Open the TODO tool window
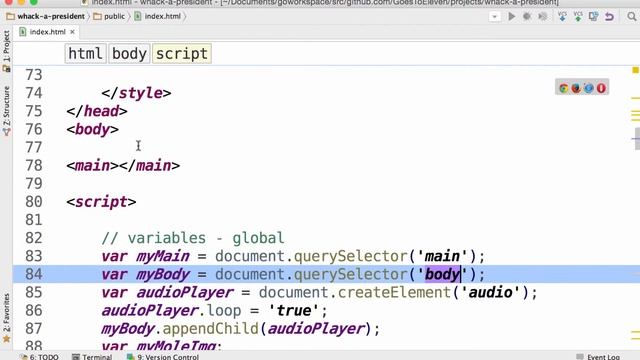Screen dimensions: 640x360 [40, 356]
